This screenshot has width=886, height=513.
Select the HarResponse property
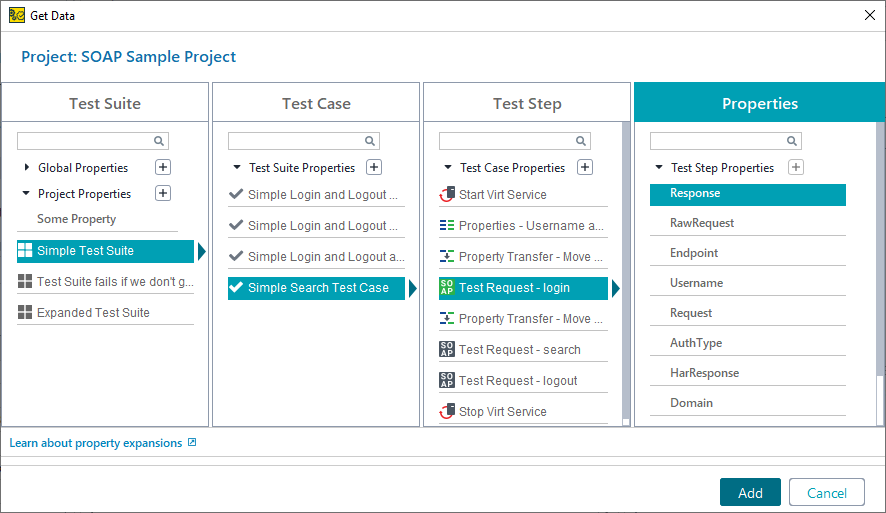pos(748,372)
